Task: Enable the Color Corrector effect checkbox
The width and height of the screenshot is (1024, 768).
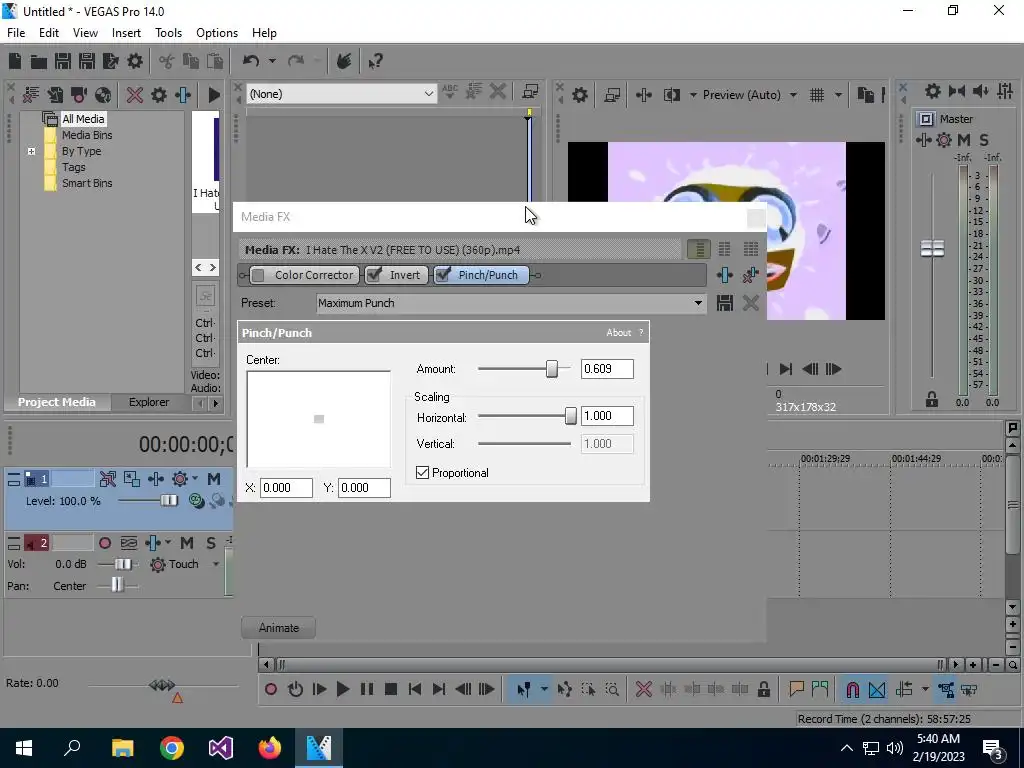Action: coord(258,275)
